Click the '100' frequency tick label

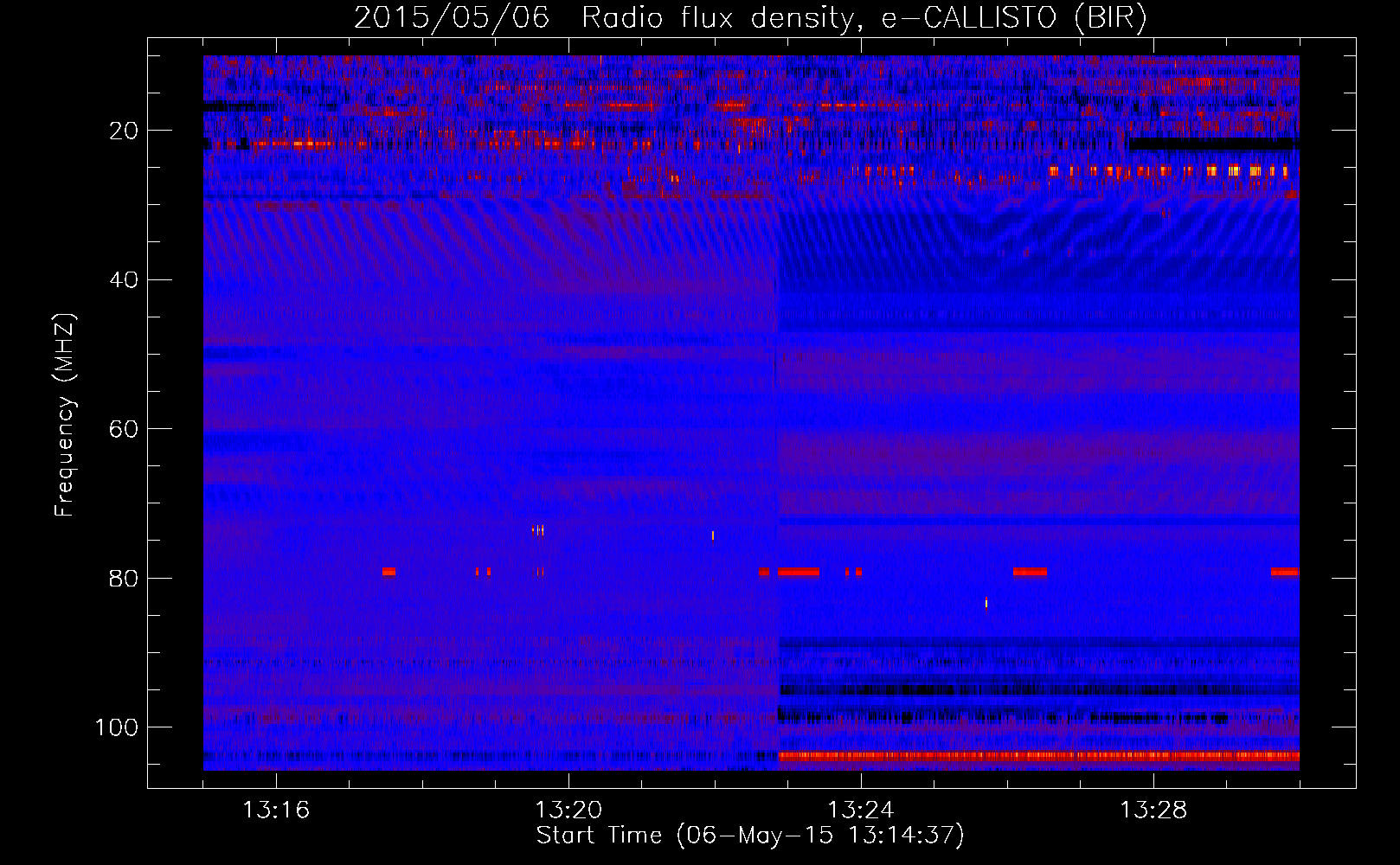coord(117,727)
